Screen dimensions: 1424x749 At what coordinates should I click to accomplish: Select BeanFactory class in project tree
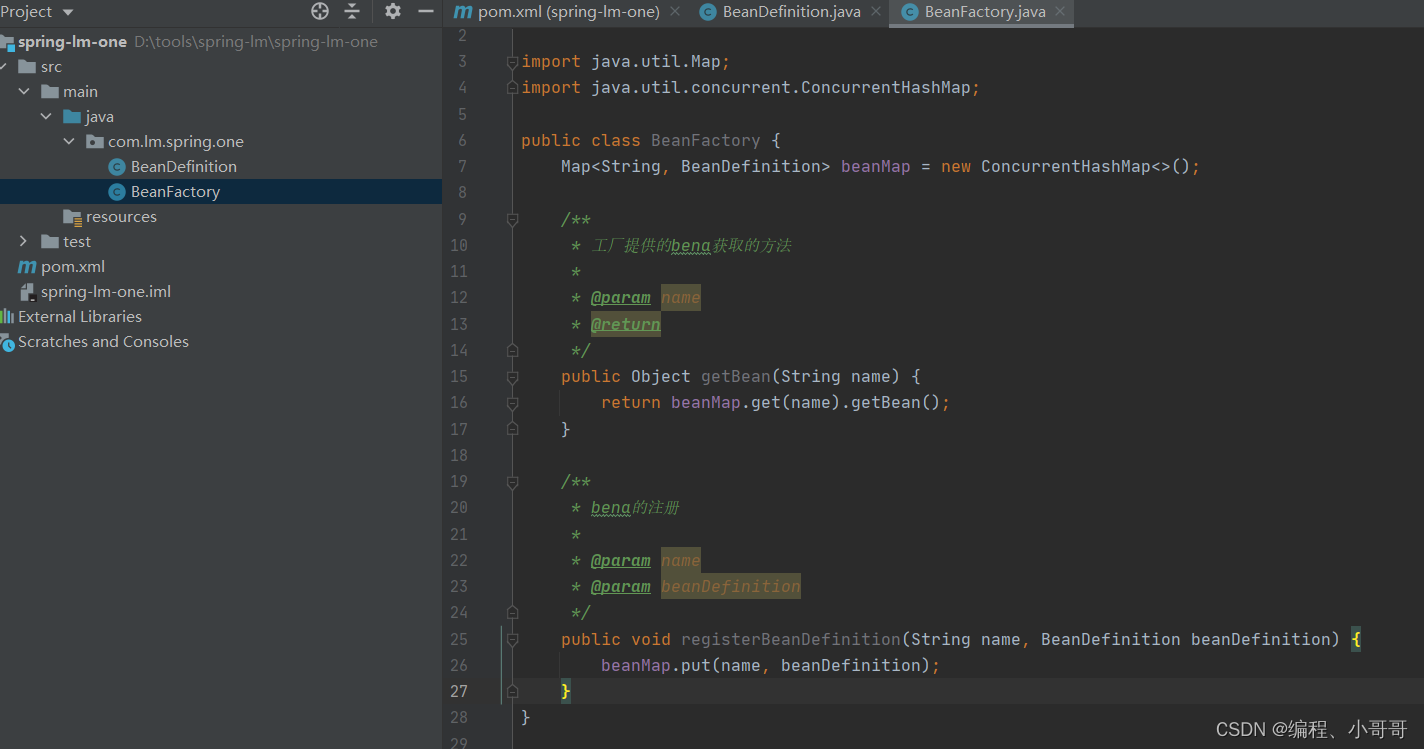pos(175,191)
